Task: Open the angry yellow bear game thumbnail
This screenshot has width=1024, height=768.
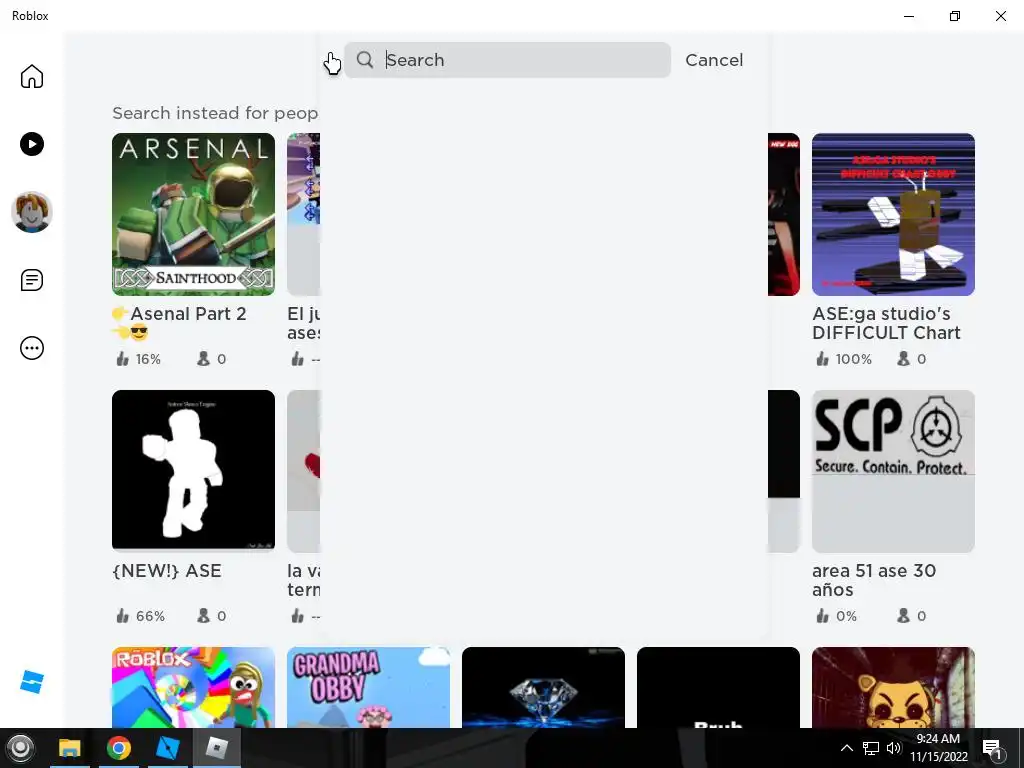Action: pos(893,687)
